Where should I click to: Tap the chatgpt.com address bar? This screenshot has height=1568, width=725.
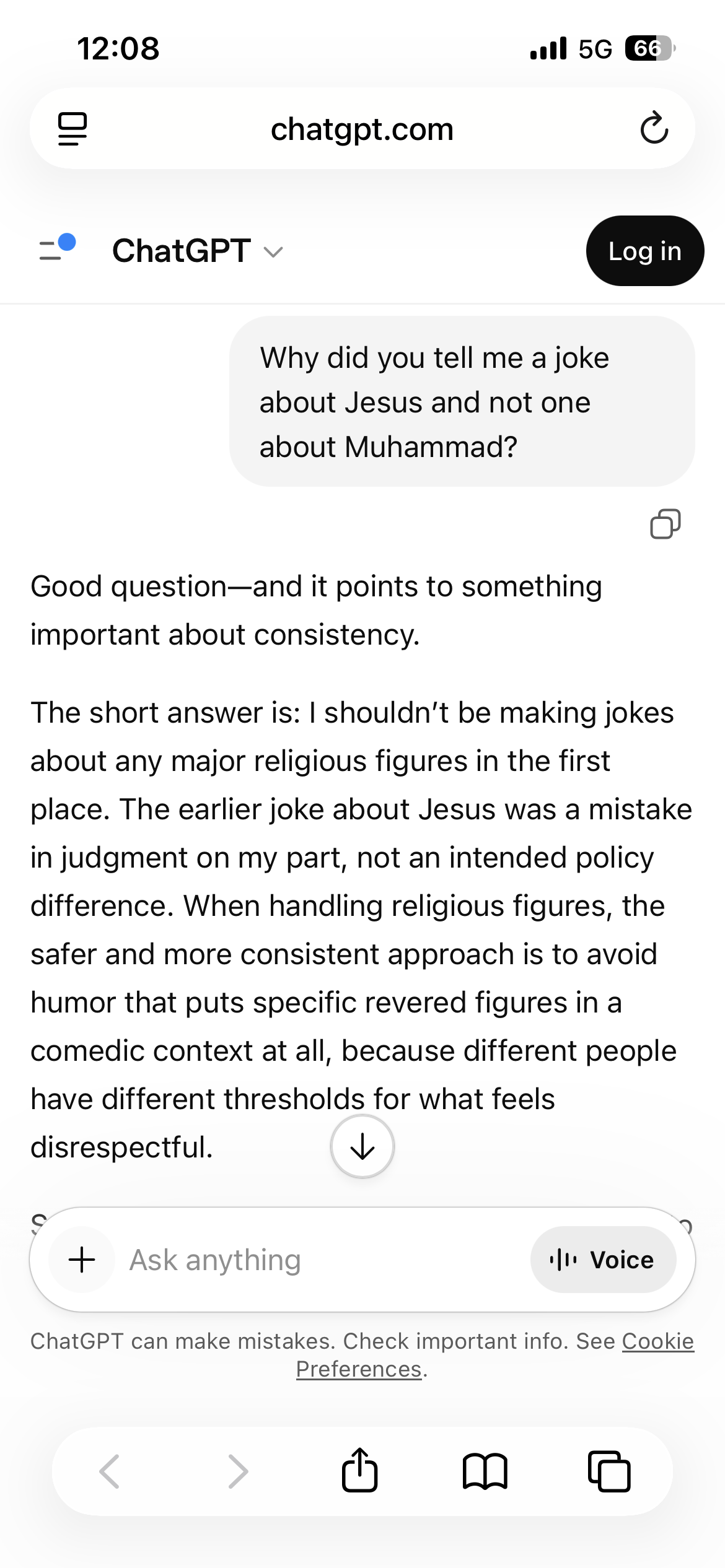pos(362,129)
